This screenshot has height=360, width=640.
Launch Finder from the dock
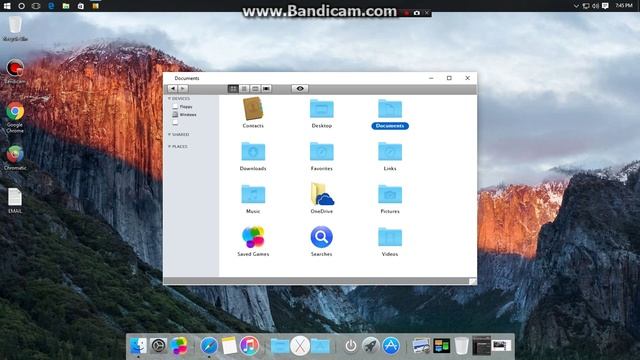coord(138,346)
